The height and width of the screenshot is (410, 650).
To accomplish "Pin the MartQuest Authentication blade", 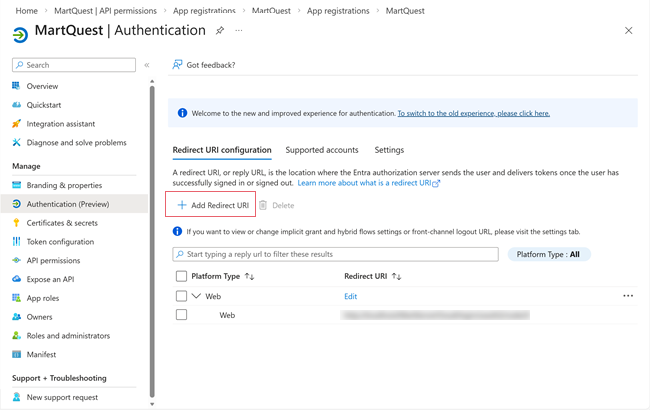I will 220,30.
